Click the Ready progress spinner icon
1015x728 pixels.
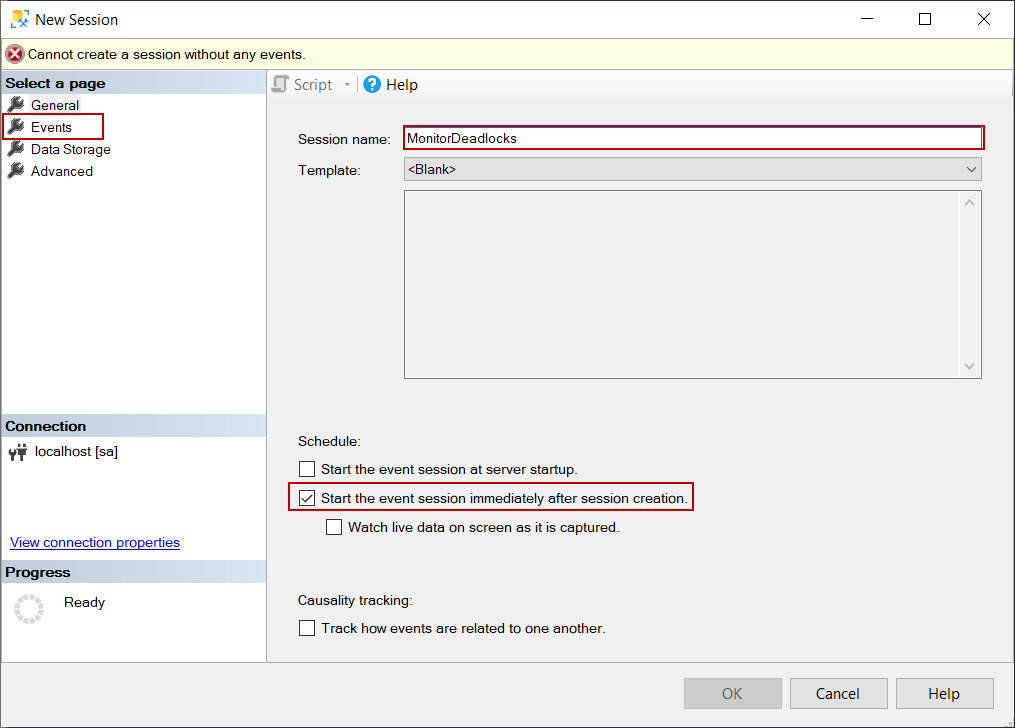pos(28,608)
